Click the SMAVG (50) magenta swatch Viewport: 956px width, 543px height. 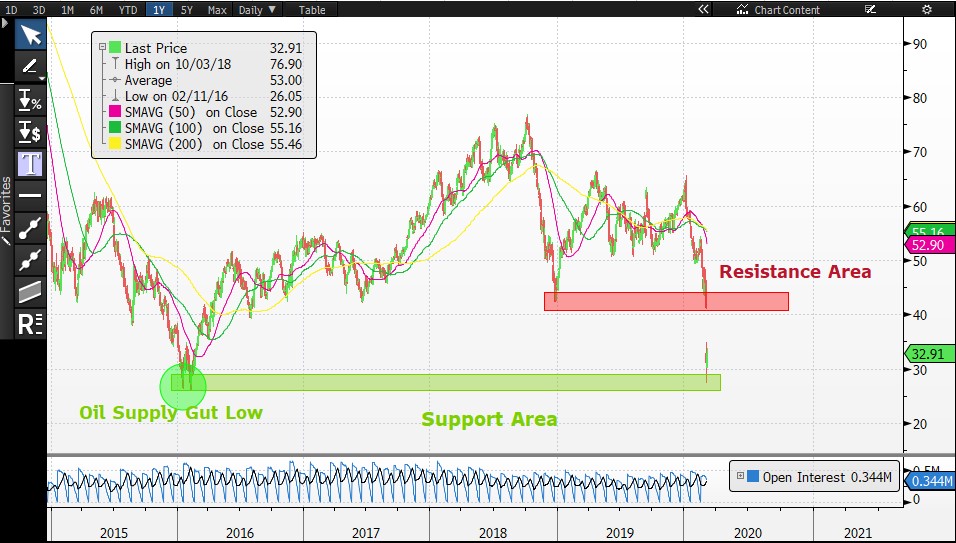115,112
